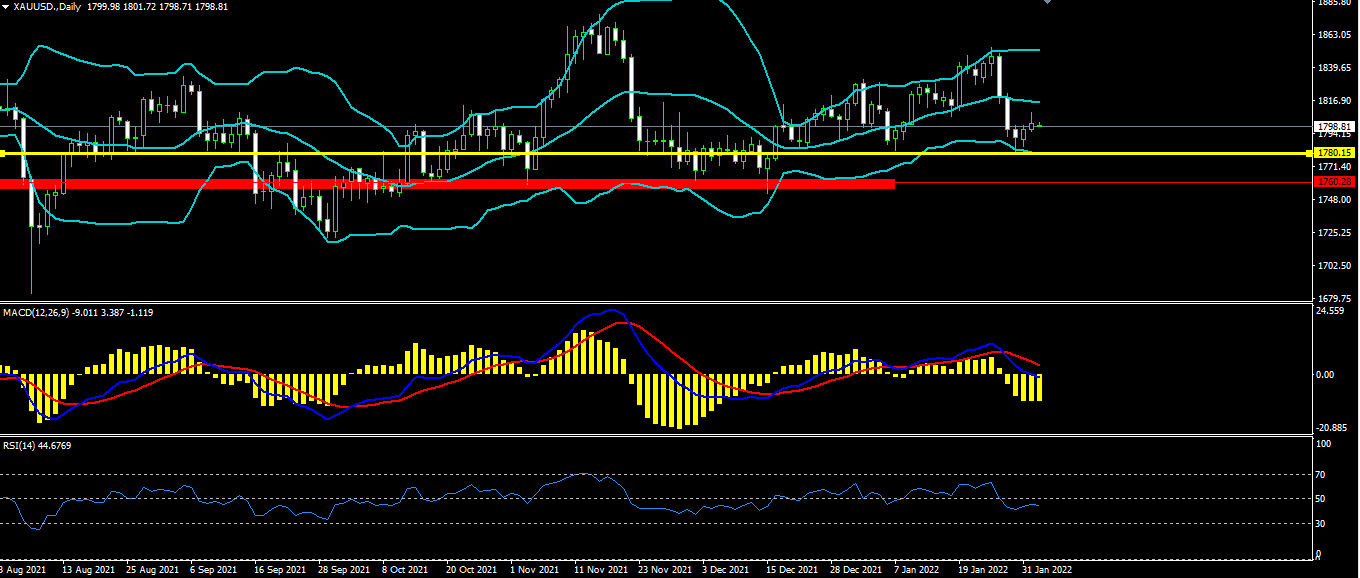This screenshot has width=1360, height=578.
Task: Click the MACD scale value 0.00
Action: 1324,375
